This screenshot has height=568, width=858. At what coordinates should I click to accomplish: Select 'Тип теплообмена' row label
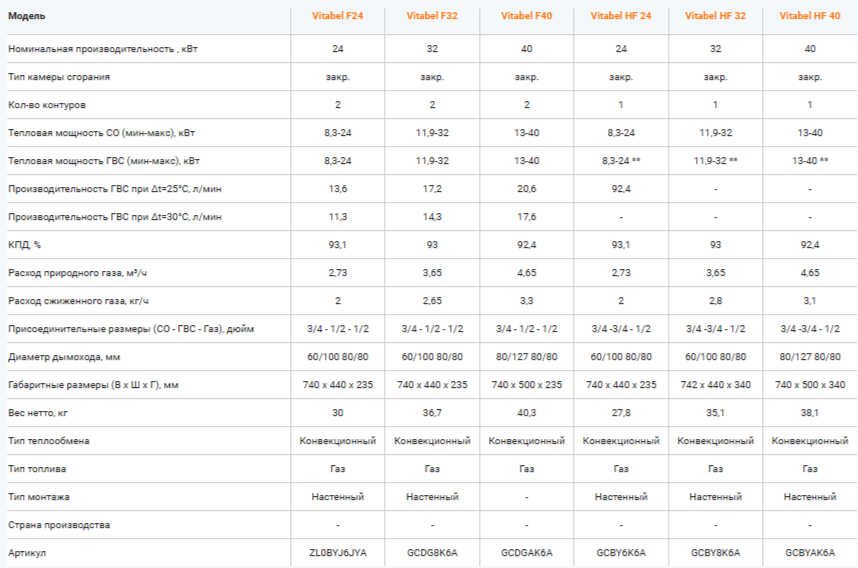click(49, 441)
